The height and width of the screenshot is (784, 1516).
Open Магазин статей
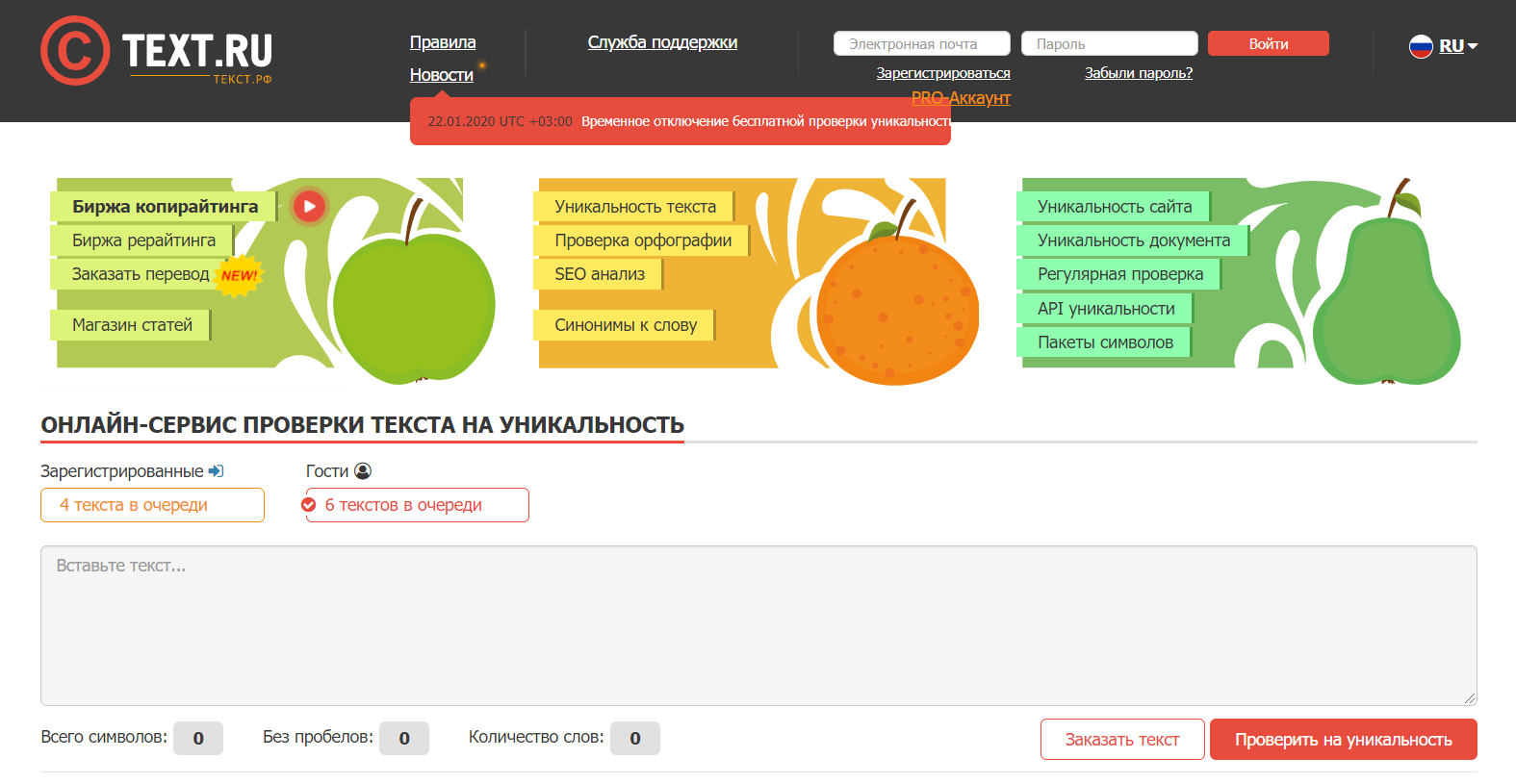[x=132, y=325]
